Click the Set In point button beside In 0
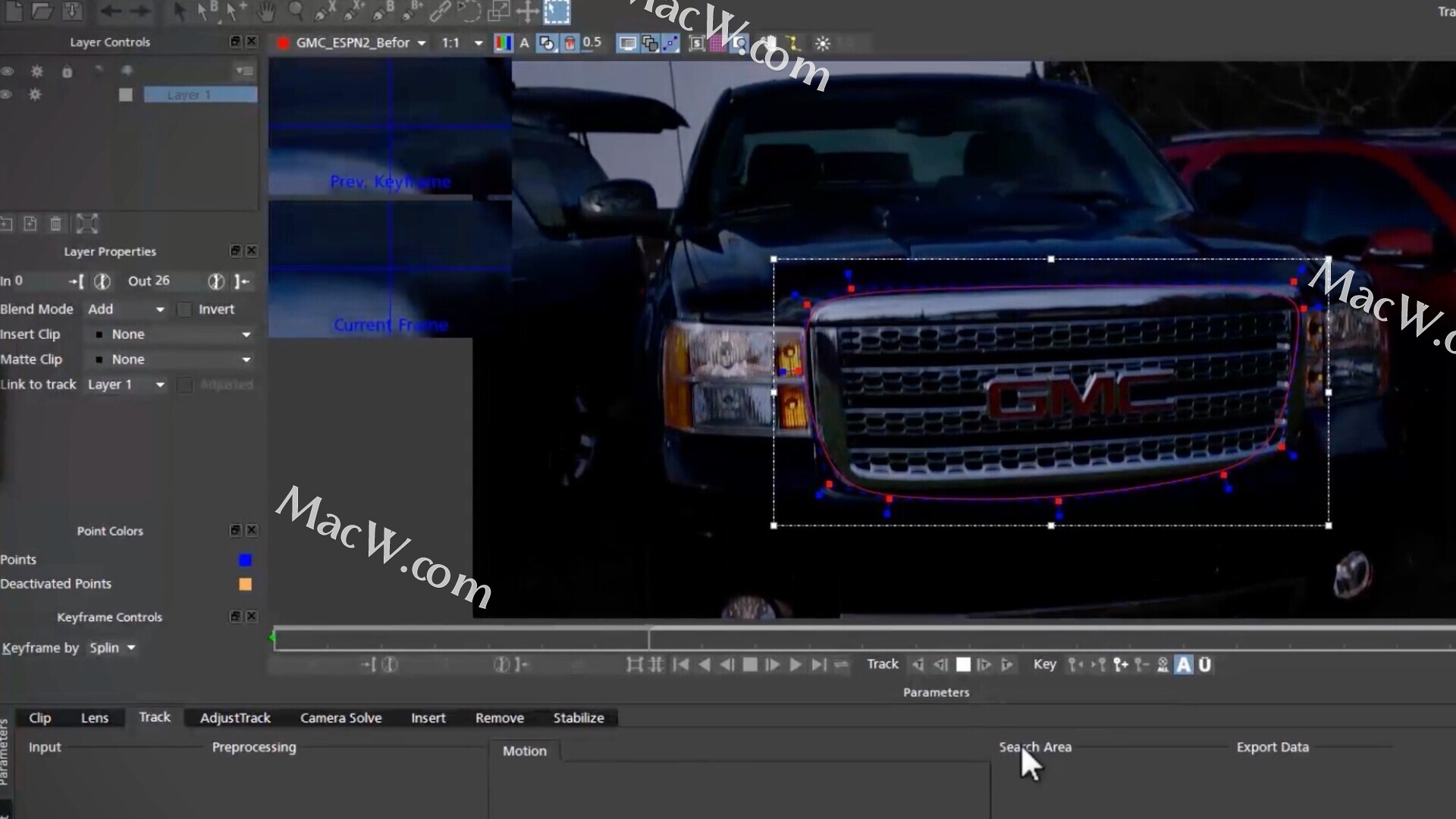 (x=77, y=281)
